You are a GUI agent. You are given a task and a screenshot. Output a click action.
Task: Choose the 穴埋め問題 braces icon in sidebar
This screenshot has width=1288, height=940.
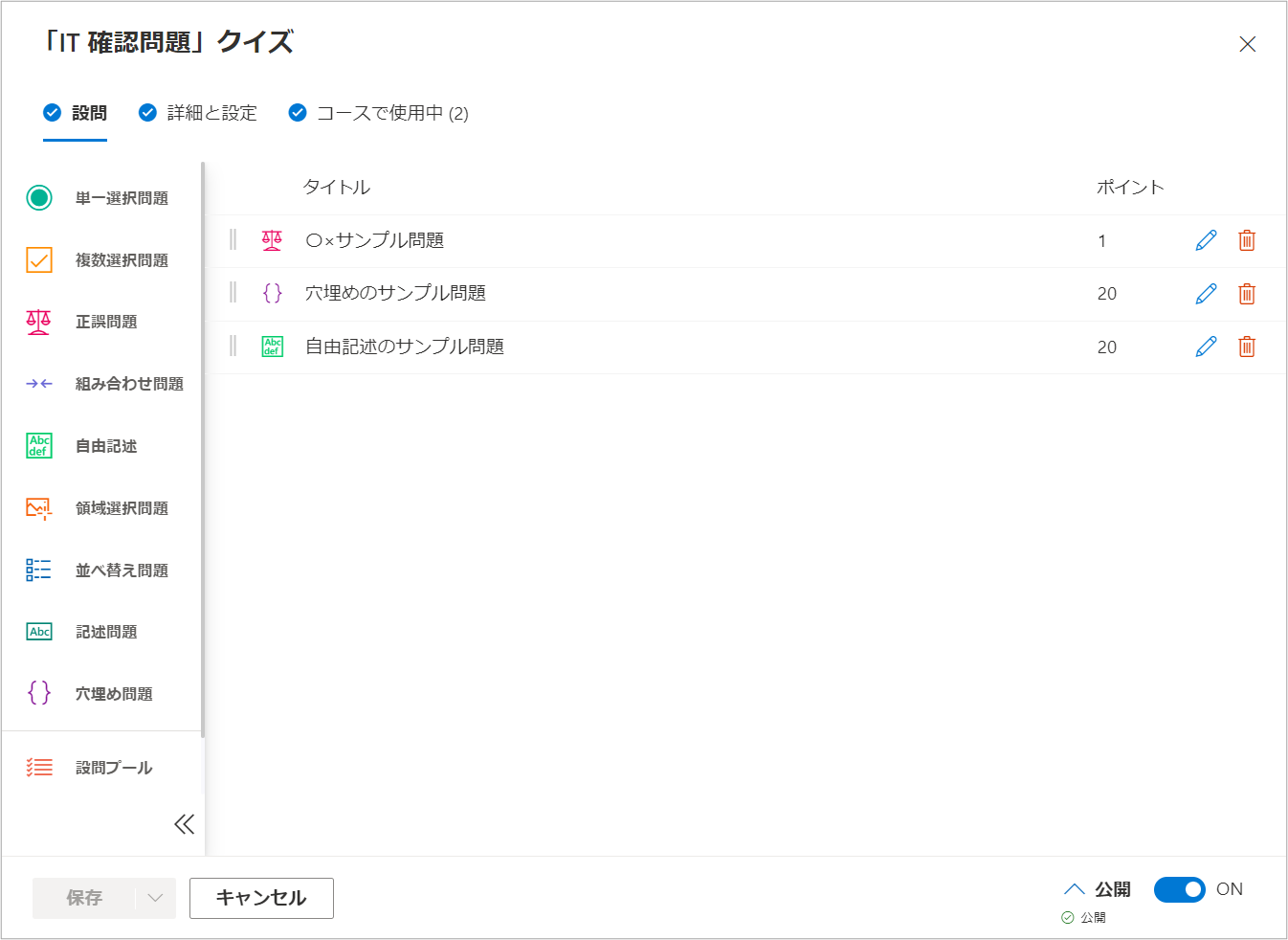38,693
